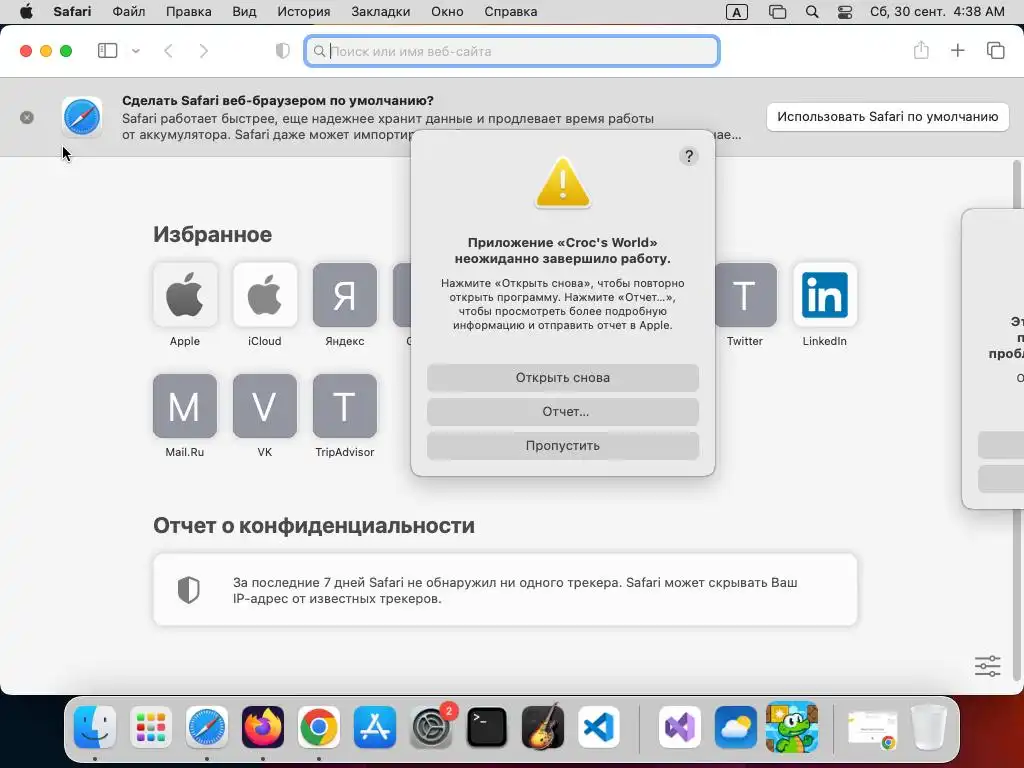
Task: Click Открыть снова button
Action: 563,377
